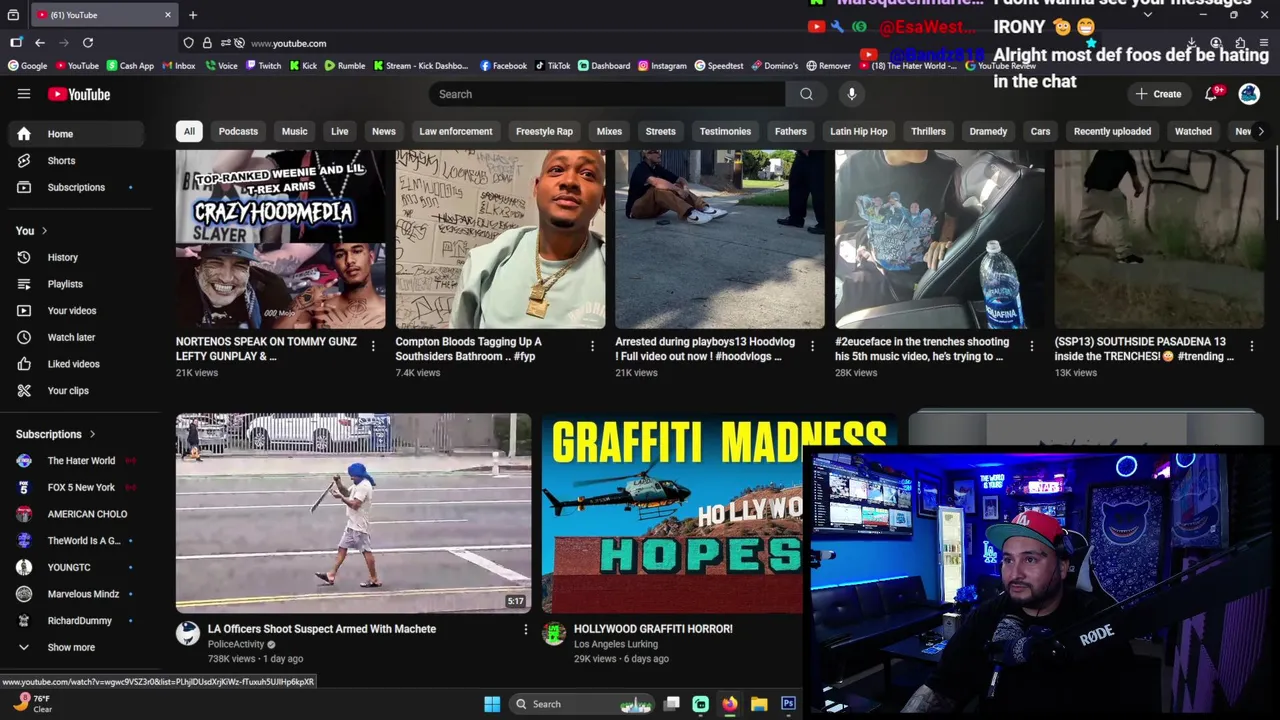Click the HOLLYWOOD GRAFFITI HORROR! title
The width and height of the screenshot is (1280, 720).
653,629
